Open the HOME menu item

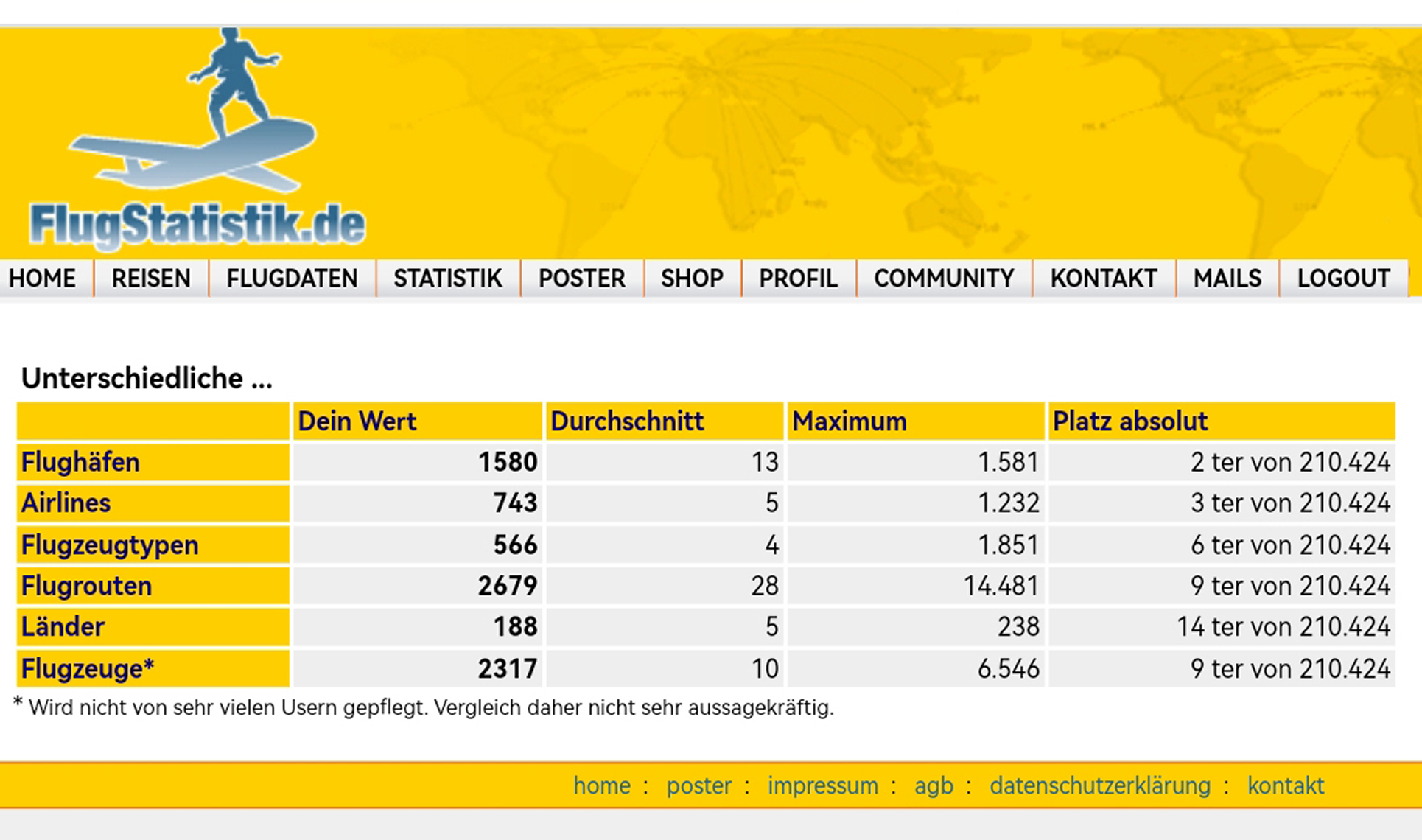(42, 279)
